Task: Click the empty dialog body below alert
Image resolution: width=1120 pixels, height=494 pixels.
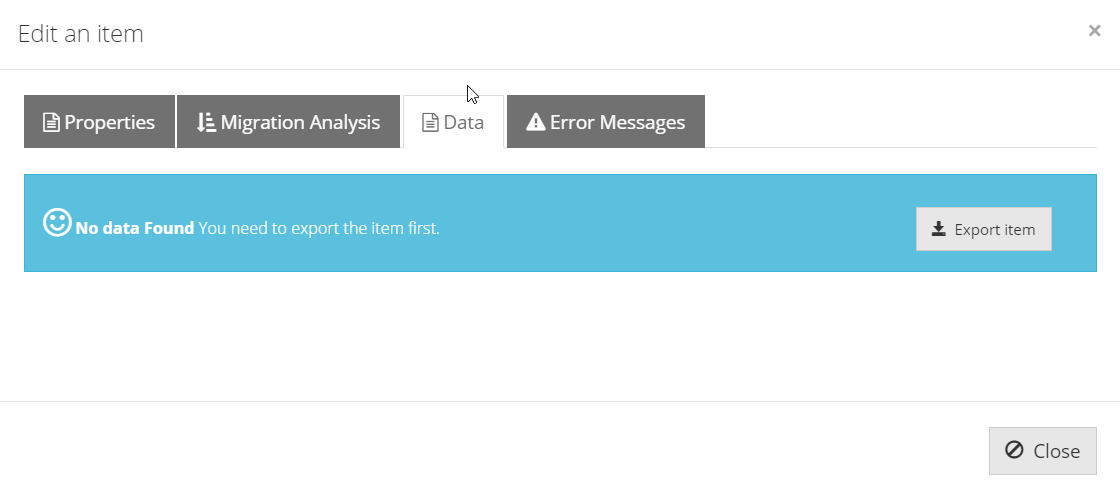Action: (560, 336)
